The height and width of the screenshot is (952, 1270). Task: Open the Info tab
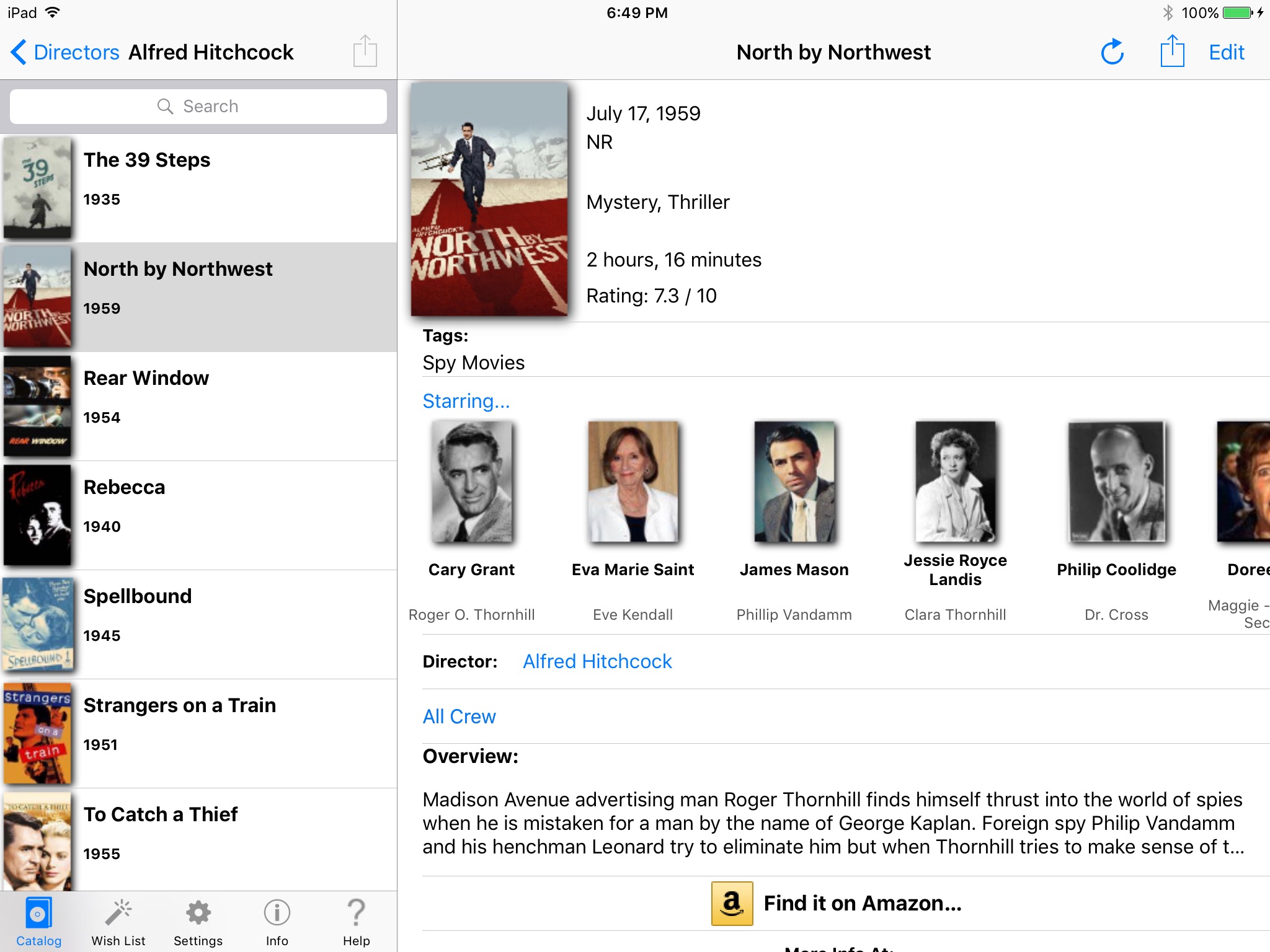click(x=277, y=922)
